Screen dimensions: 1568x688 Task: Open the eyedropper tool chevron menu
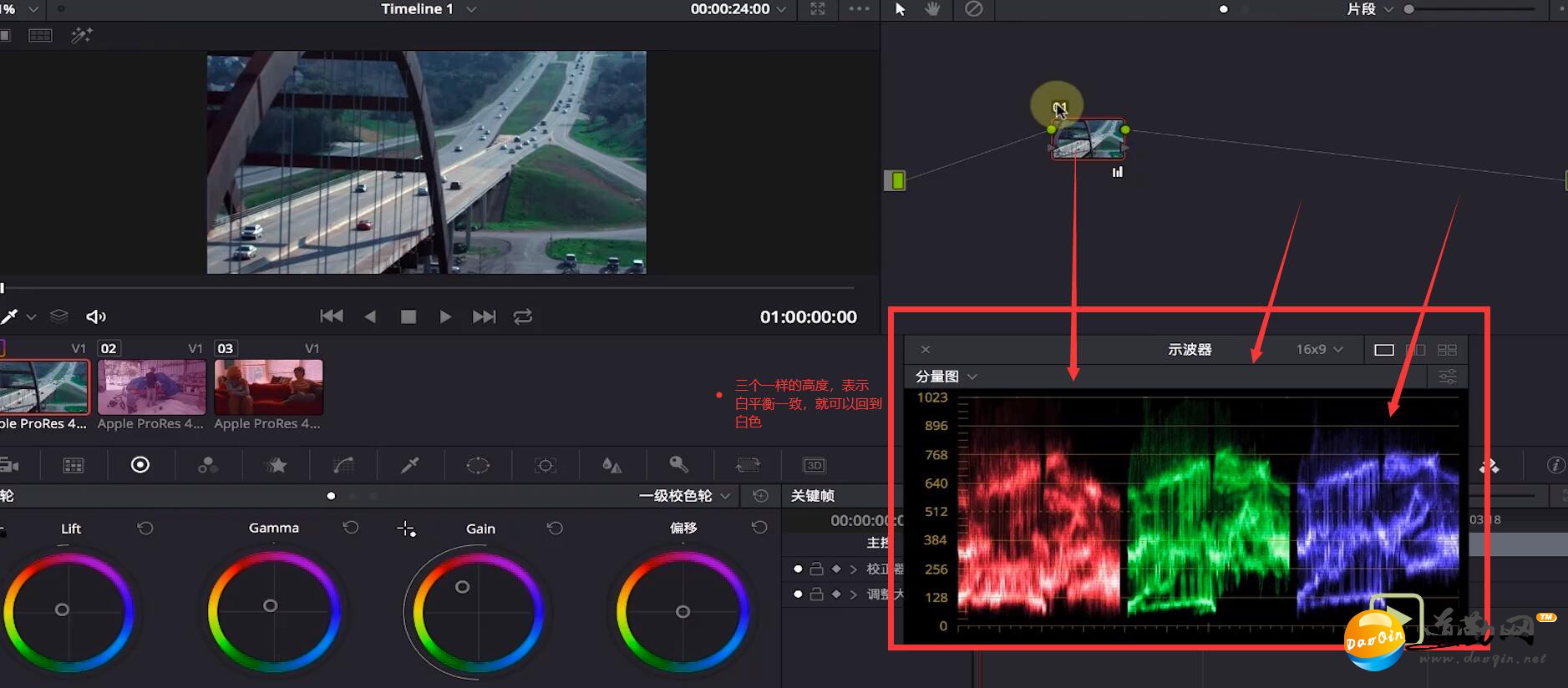[x=31, y=317]
